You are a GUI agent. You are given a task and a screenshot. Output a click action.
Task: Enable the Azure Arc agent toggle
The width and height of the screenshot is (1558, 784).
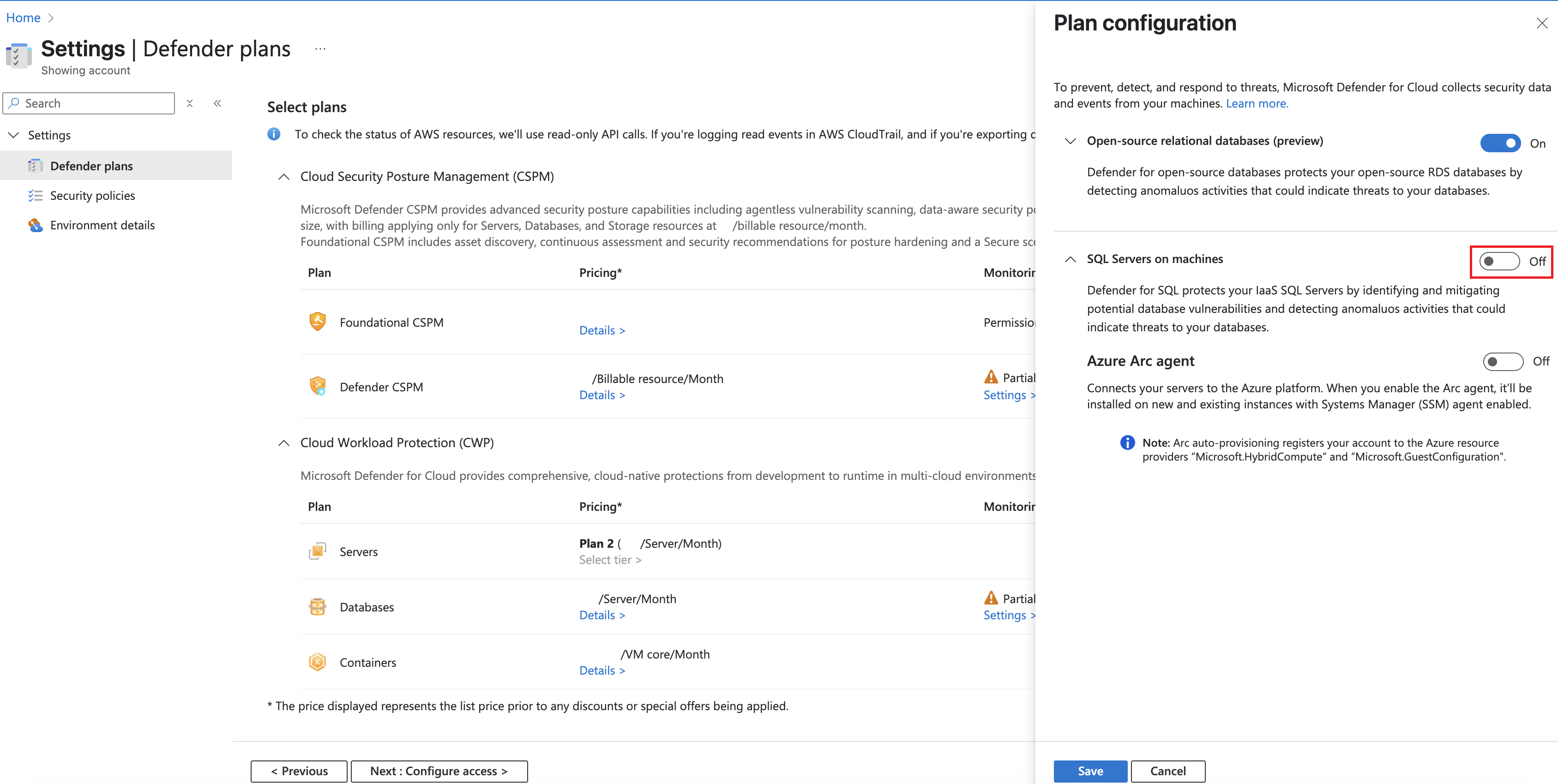1502,361
